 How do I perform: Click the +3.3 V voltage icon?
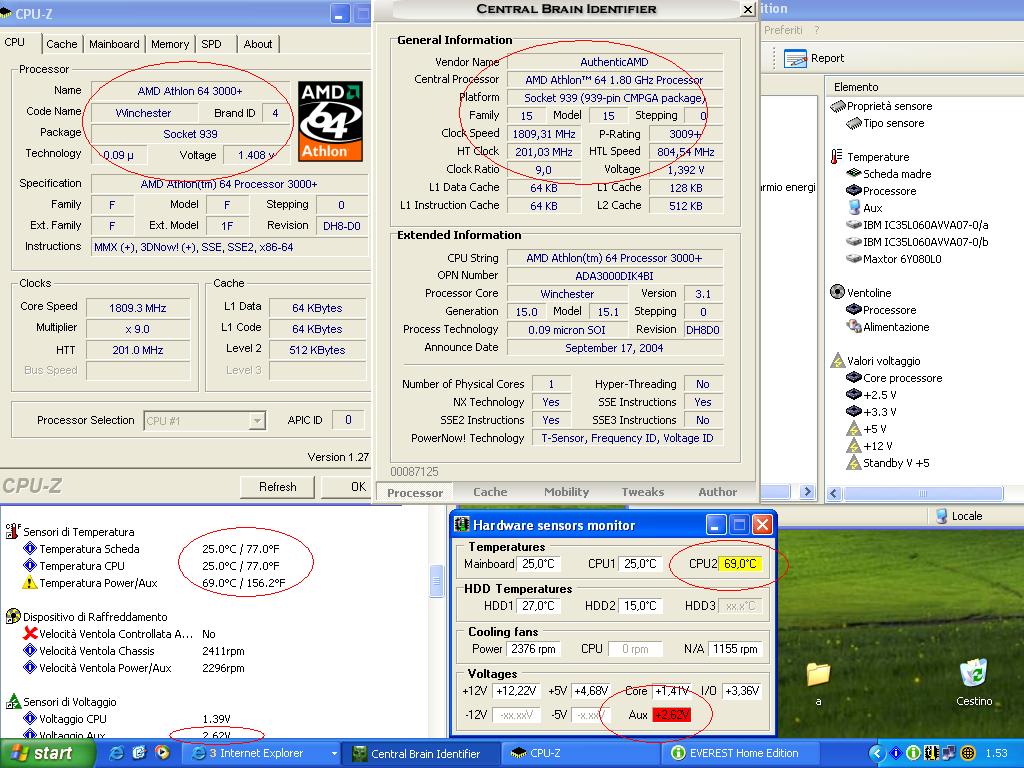coord(854,411)
